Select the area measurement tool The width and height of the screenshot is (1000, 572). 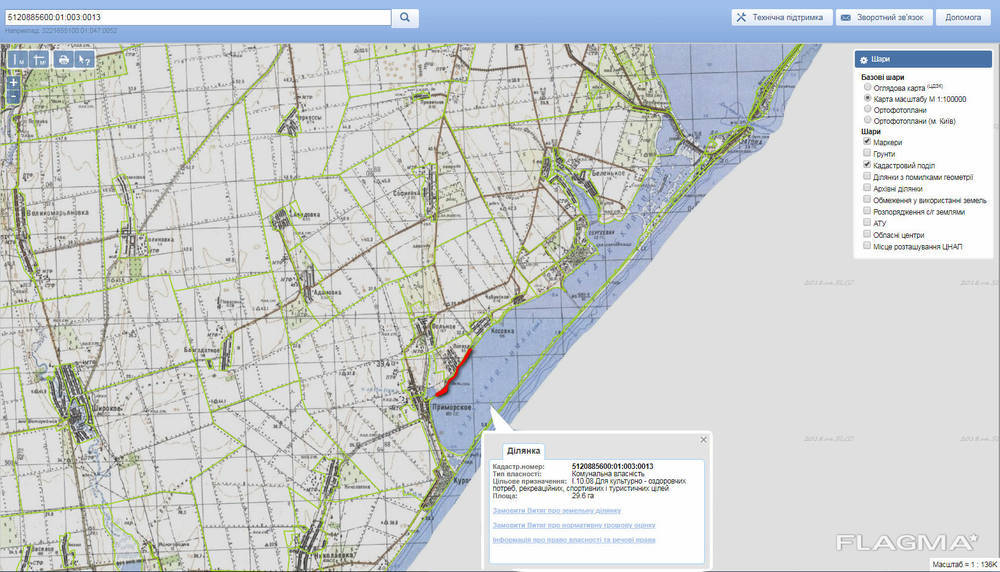click(x=40, y=60)
